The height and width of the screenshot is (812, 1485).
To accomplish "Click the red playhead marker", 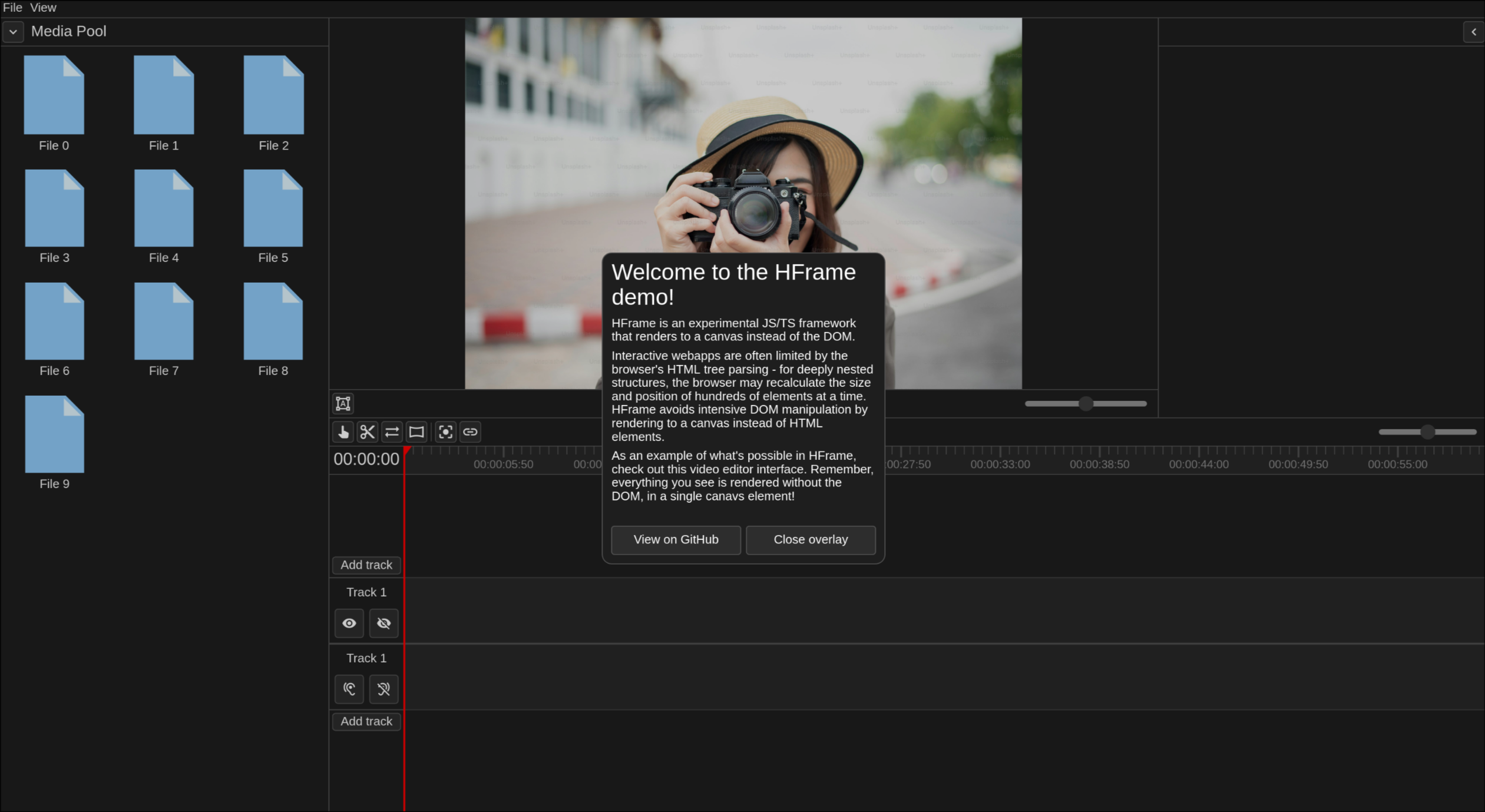I will tap(407, 450).
